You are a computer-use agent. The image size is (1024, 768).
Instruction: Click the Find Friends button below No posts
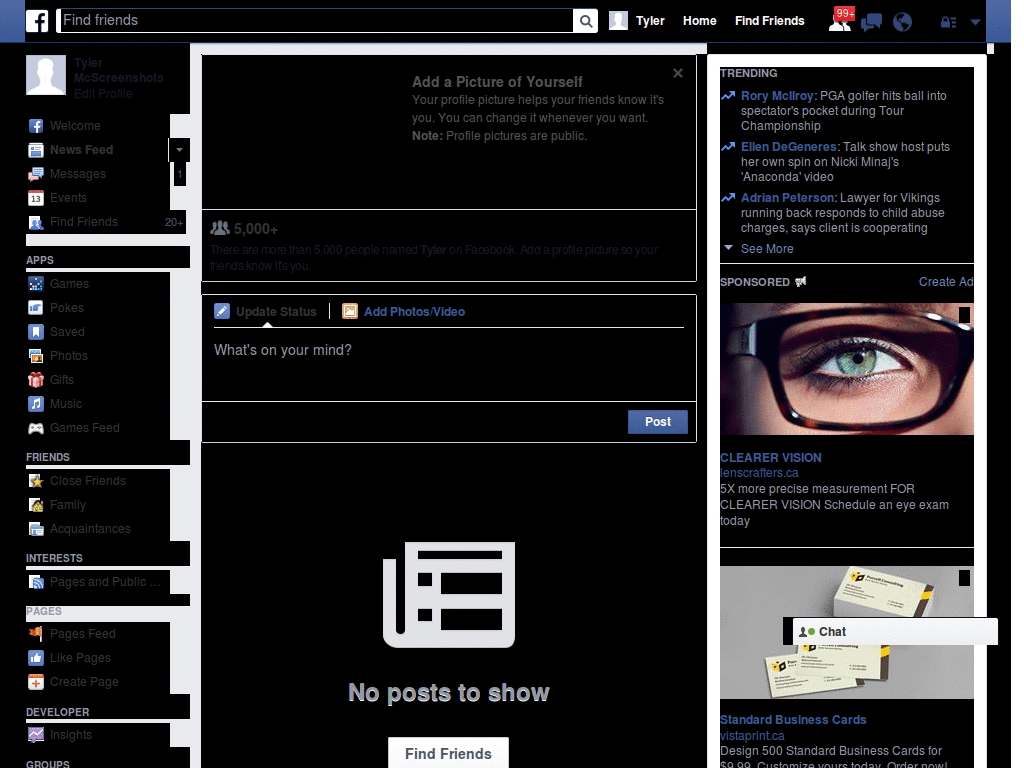(448, 754)
